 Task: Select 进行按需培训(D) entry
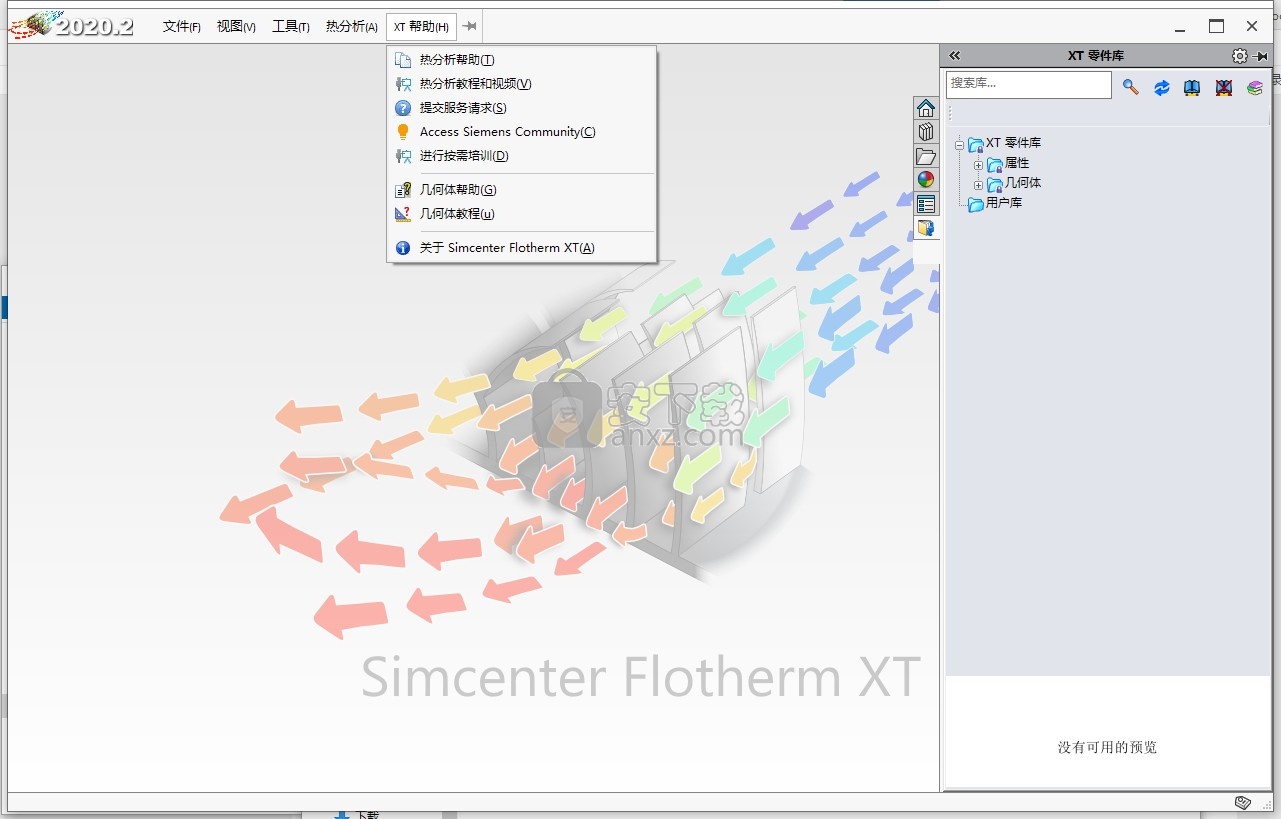click(x=521, y=156)
